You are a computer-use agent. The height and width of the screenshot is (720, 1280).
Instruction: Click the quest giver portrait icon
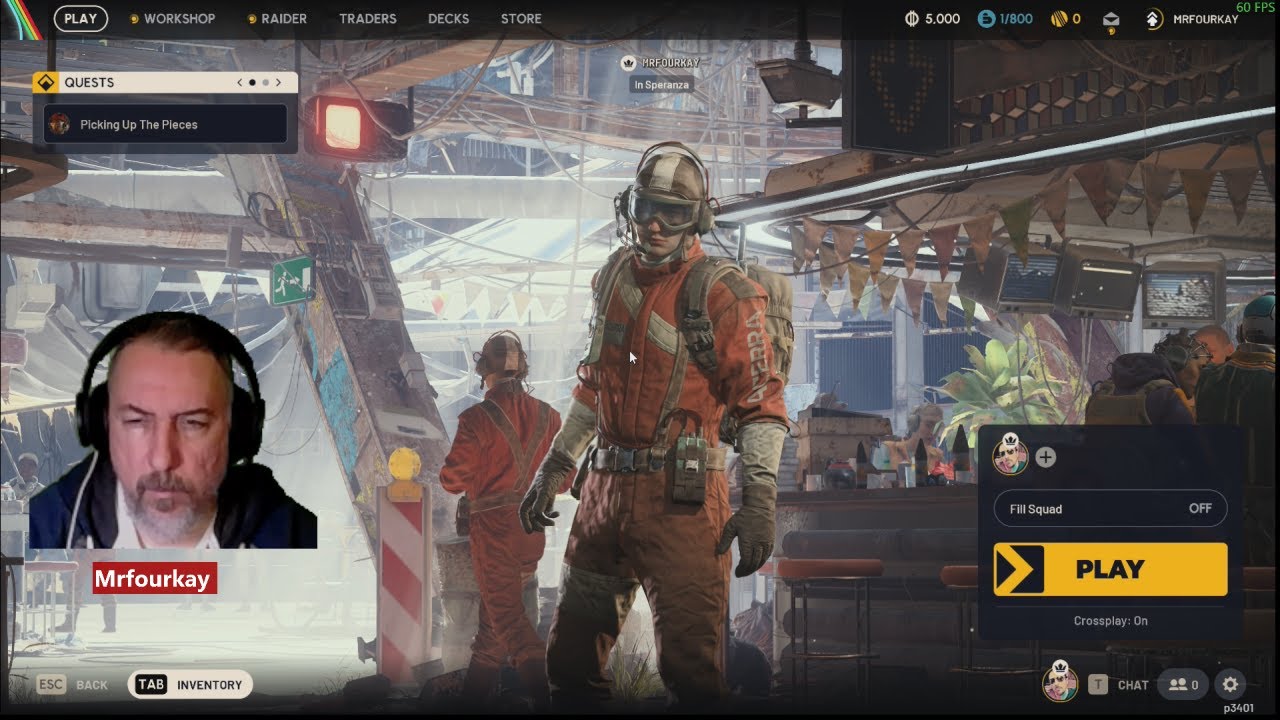(60, 124)
